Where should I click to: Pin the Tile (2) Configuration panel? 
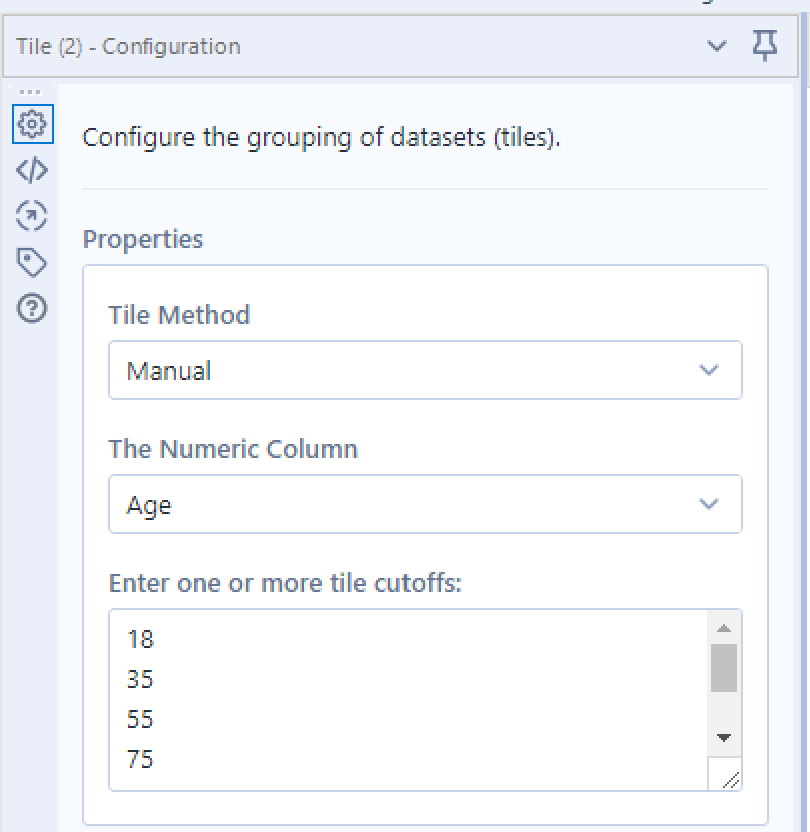click(x=765, y=46)
